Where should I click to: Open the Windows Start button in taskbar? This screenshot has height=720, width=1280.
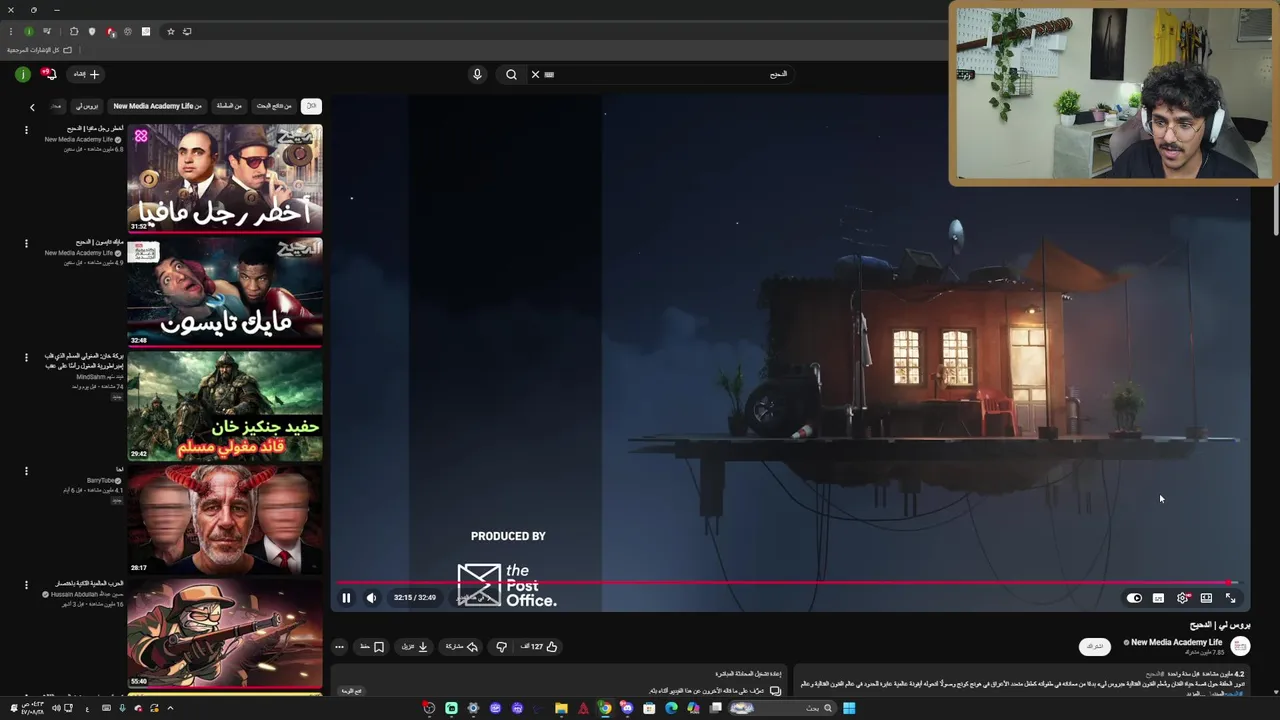(849, 708)
